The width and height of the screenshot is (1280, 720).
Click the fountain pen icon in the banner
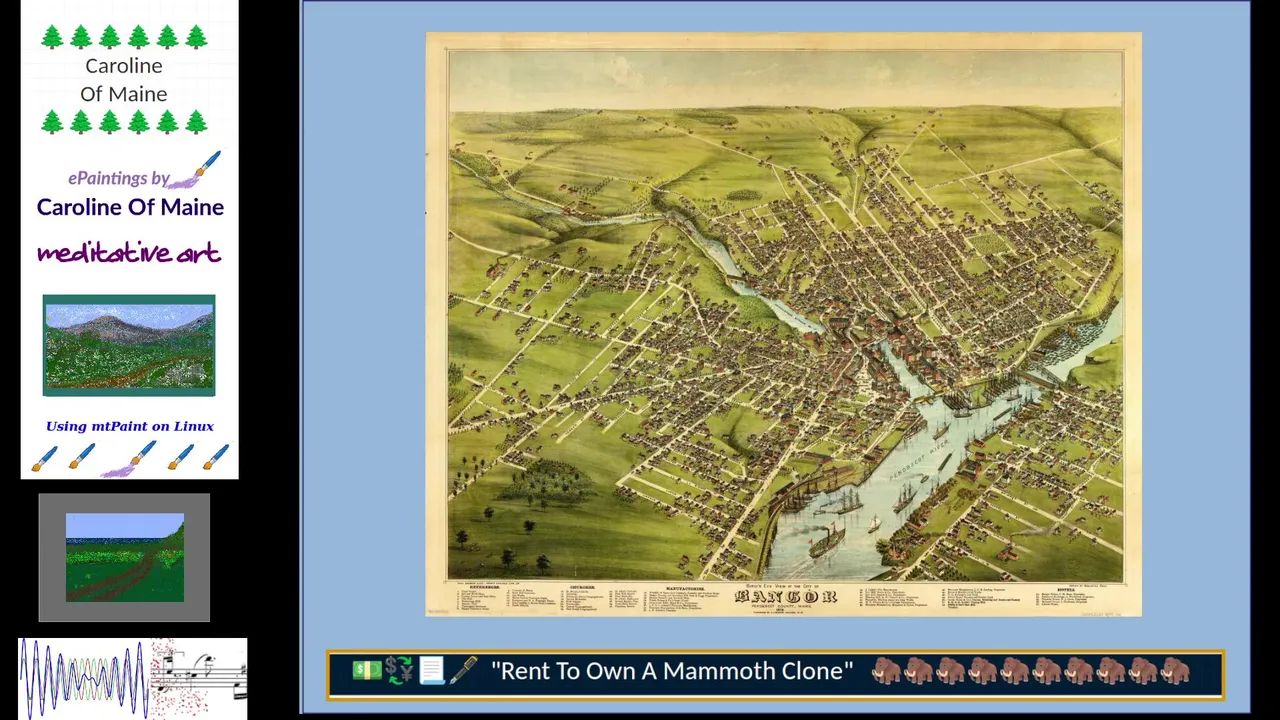point(463,671)
